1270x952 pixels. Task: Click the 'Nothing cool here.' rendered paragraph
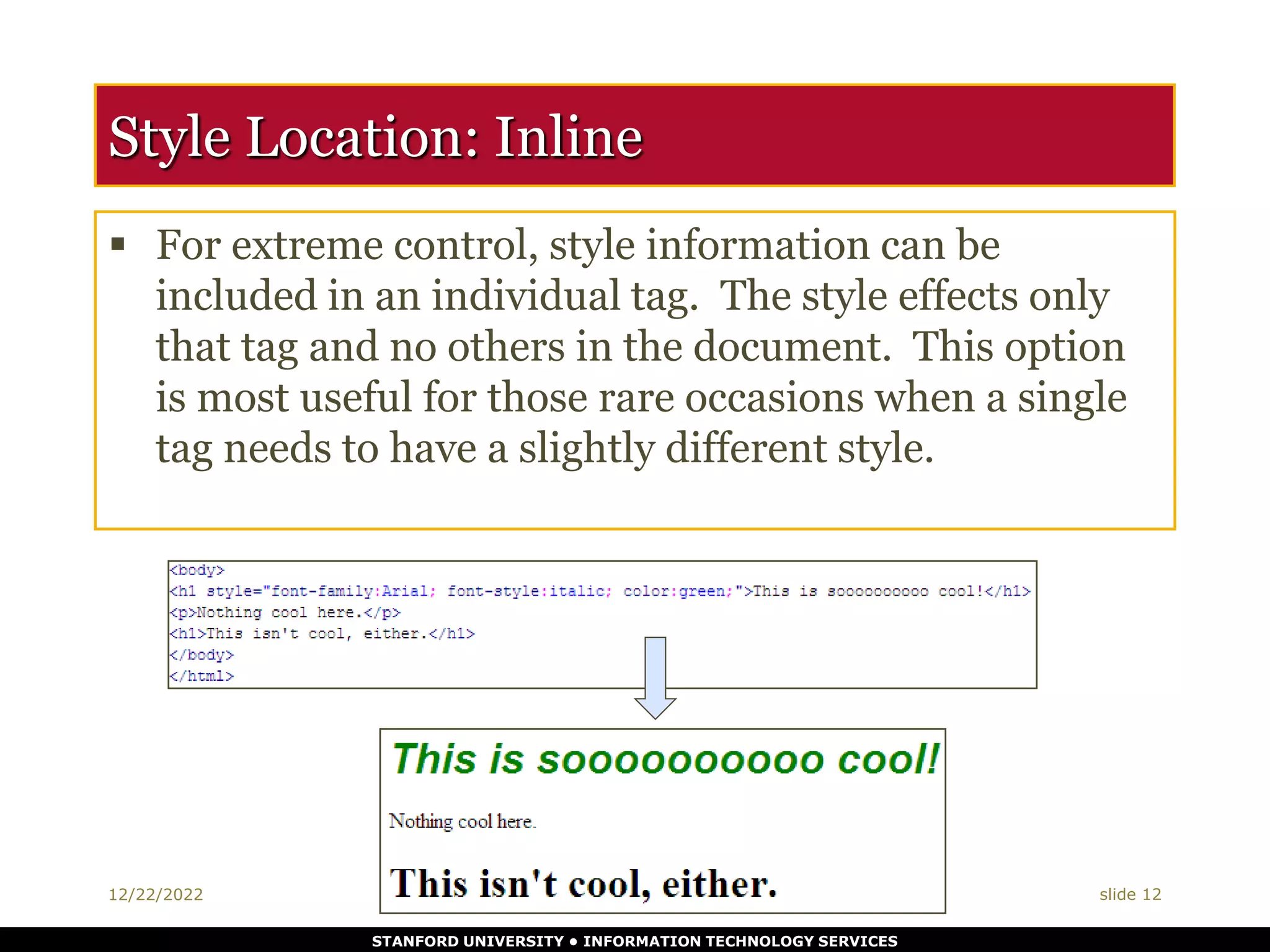[462, 821]
